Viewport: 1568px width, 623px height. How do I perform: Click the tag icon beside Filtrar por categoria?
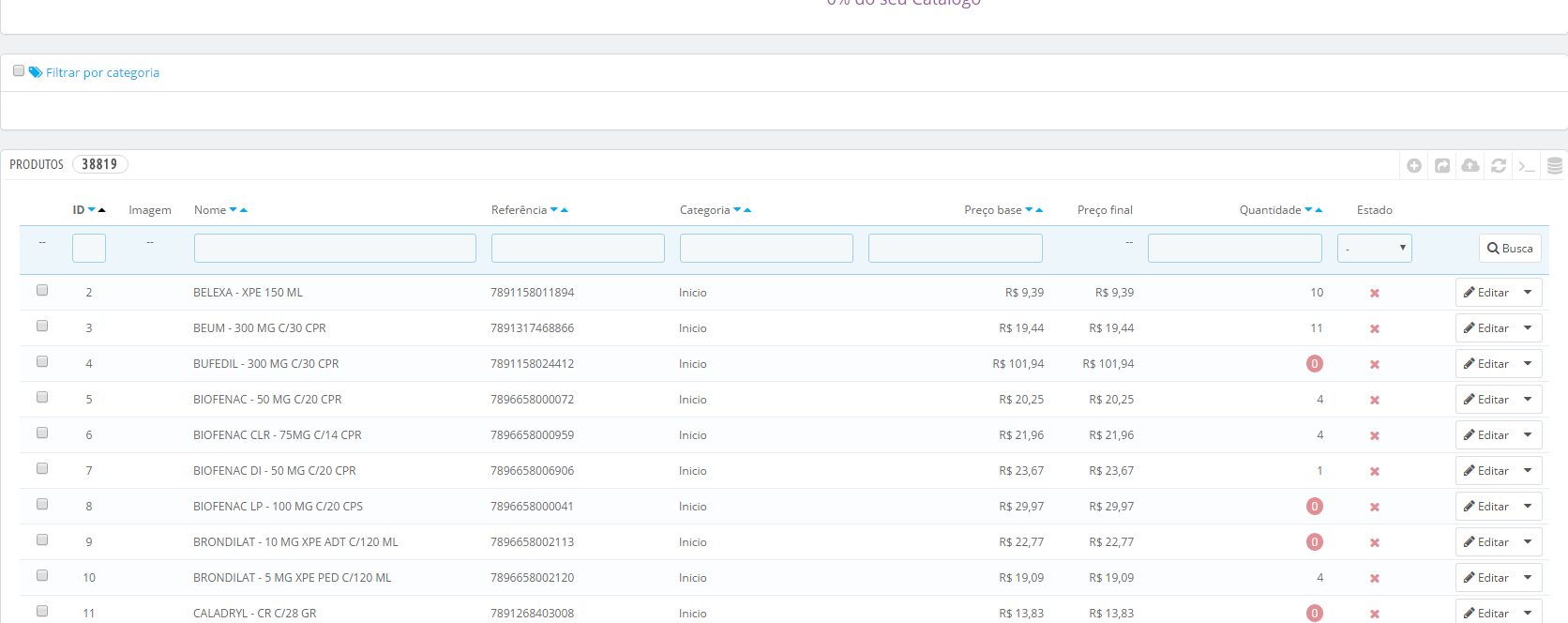coord(36,72)
